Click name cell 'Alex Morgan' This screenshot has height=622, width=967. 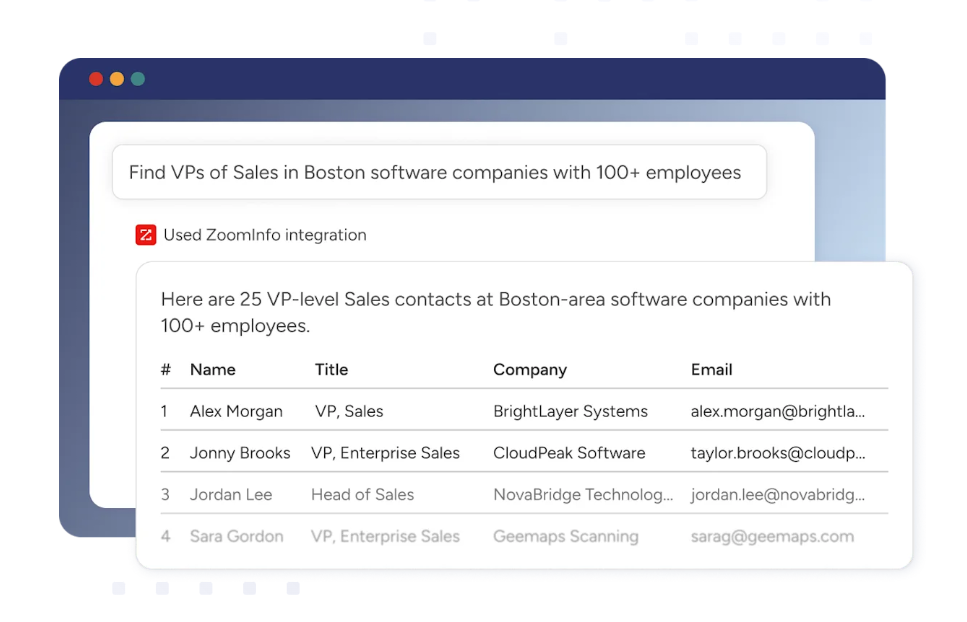pyautogui.click(x=236, y=411)
